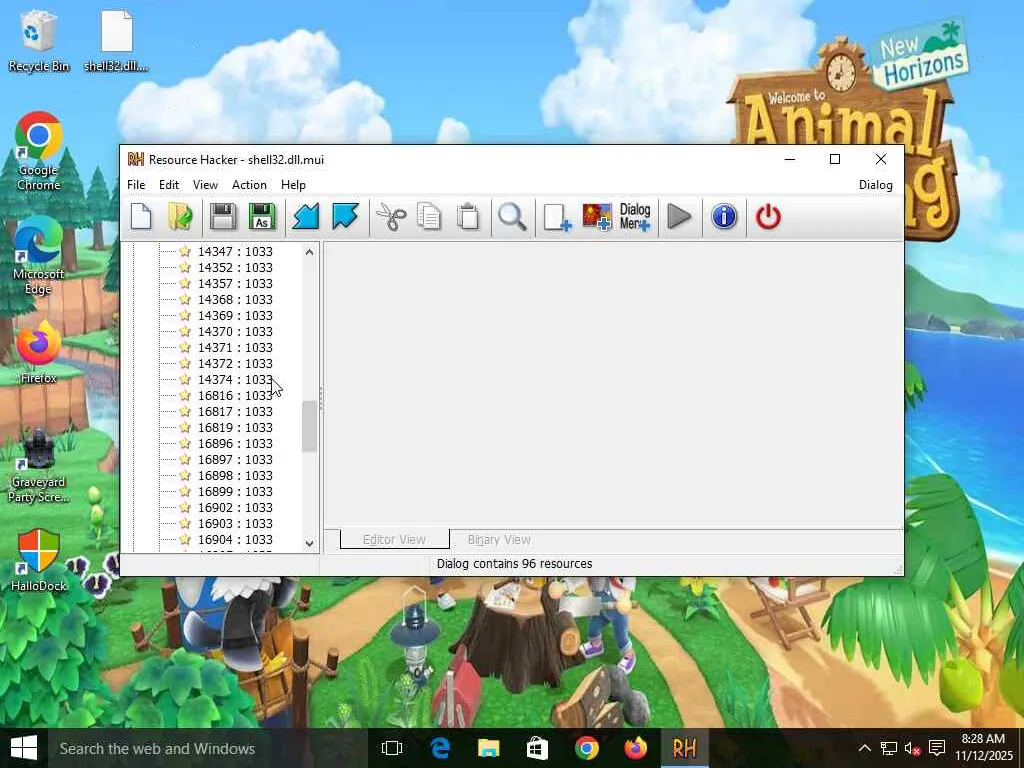Select tree item 14369 : 1033
1024x768 pixels.
(x=235, y=315)
